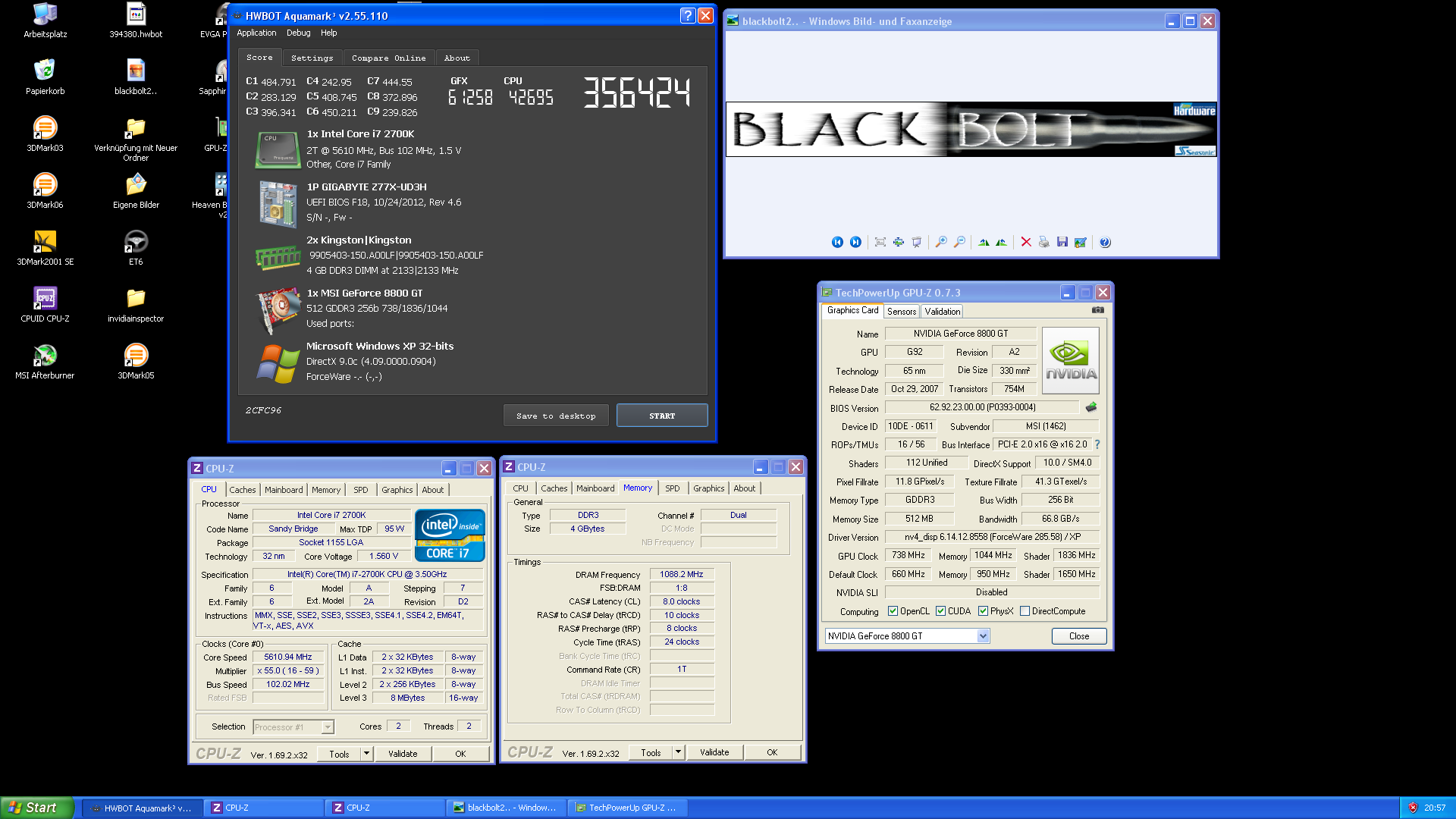The width and height of the screenshot is (1456, 819).
Task: Open invidiainspector folder on desktop
Action: pyautogui.click(x=136, y=304)
